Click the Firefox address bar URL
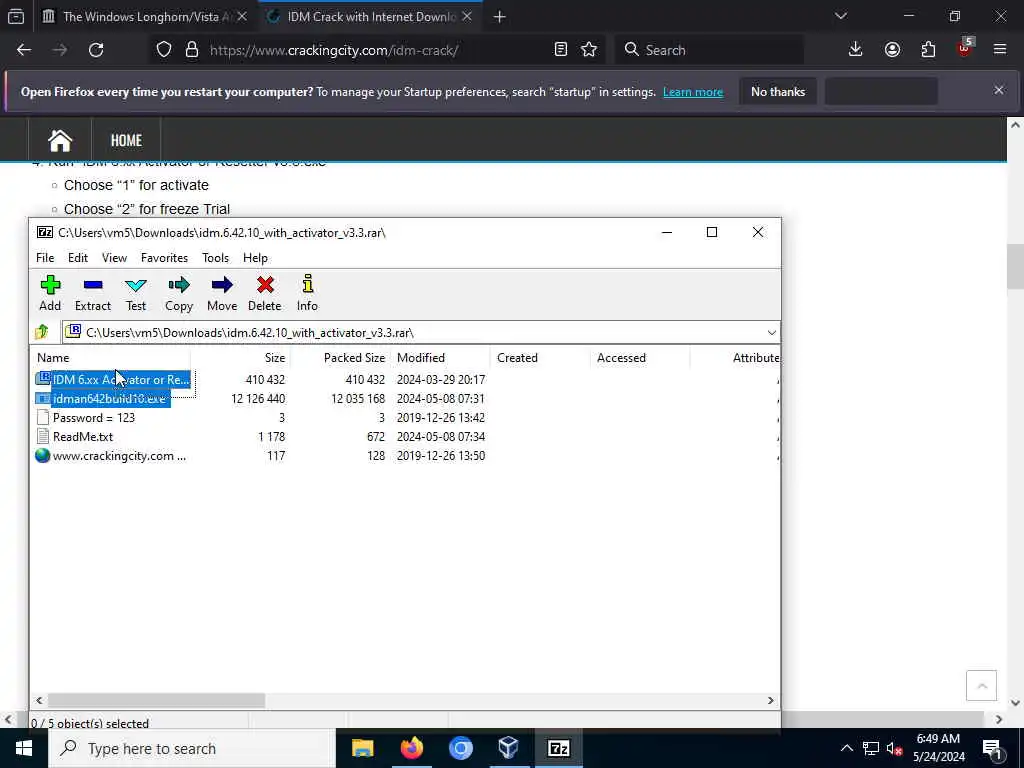The height and width of the screenshot is (768, 1024). coord(334,50)
